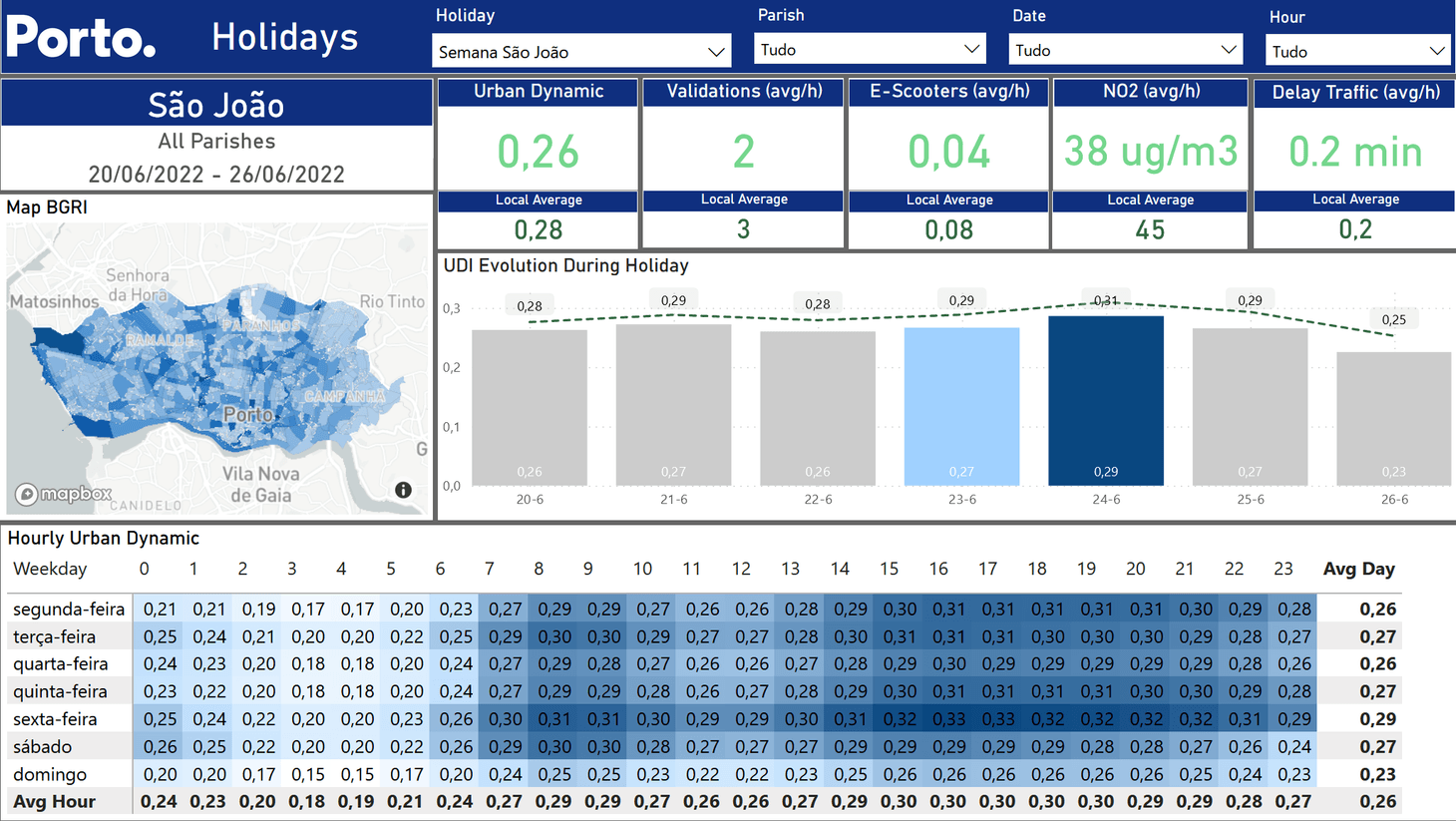Expand the Hour filter dropdown
This screenshot has height=821, width=1456.
coord(1356,51)
